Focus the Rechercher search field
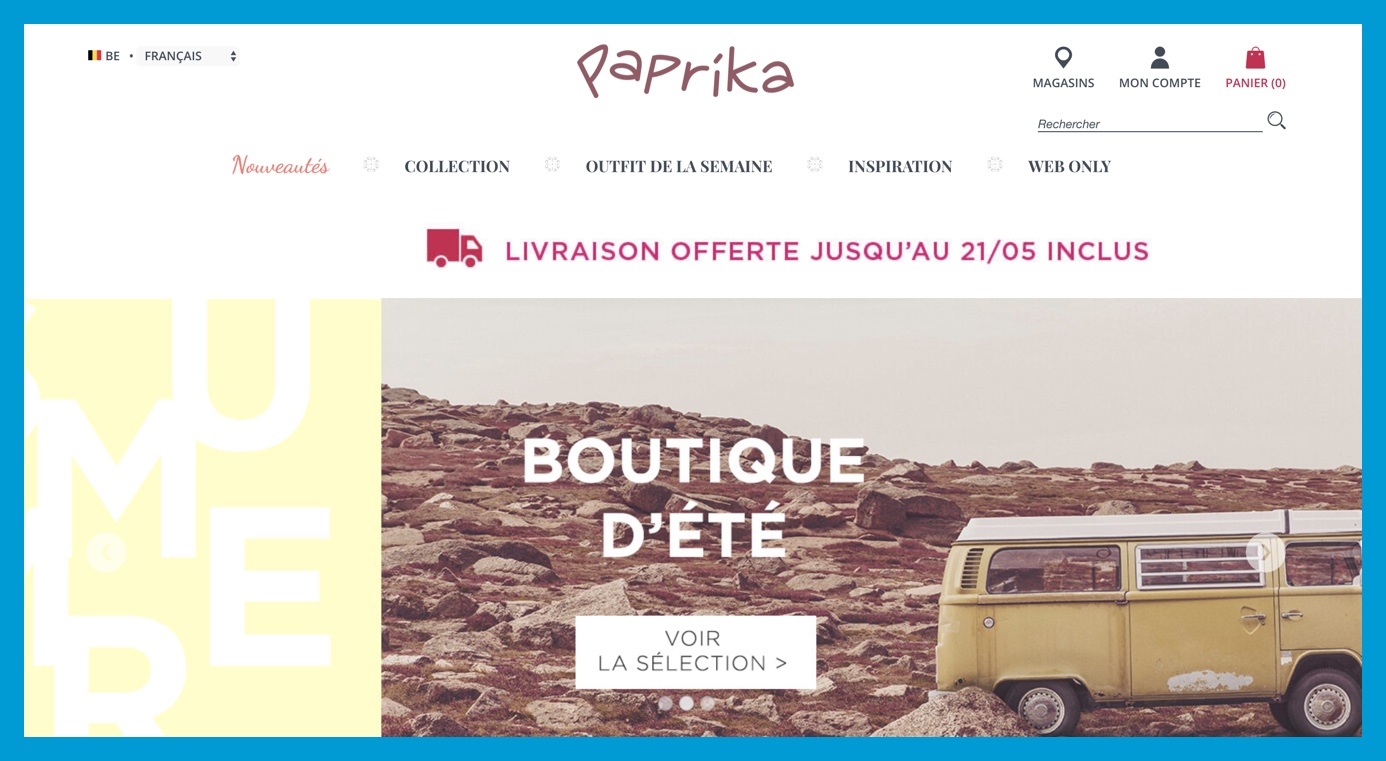Image resolution: width=1386 pixels, height=761 pixels. point(1149,124)
